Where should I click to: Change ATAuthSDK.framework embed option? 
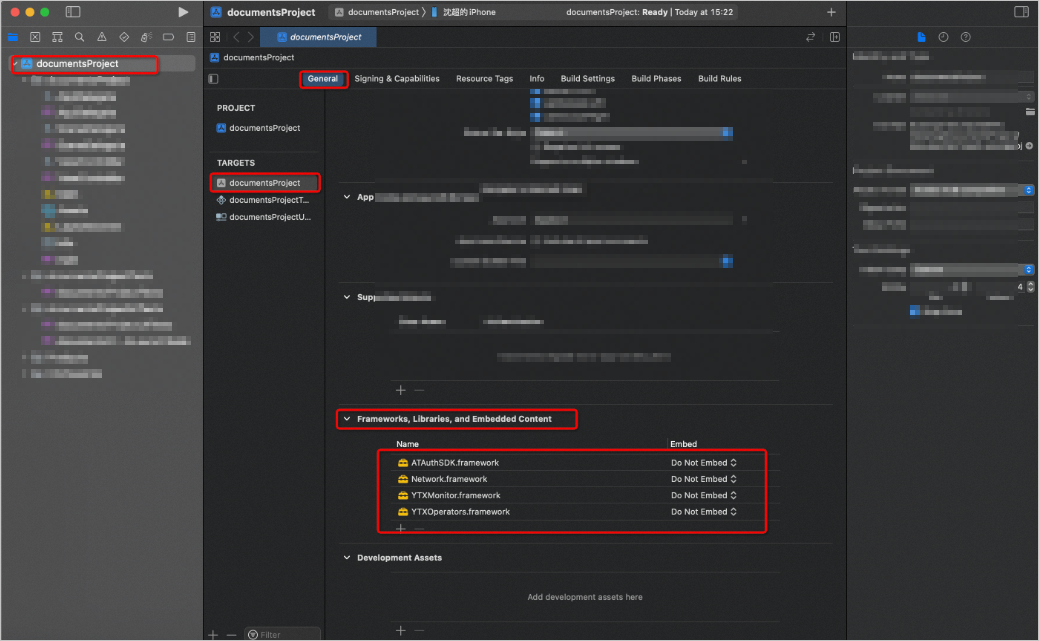click(x=703, y=463)
